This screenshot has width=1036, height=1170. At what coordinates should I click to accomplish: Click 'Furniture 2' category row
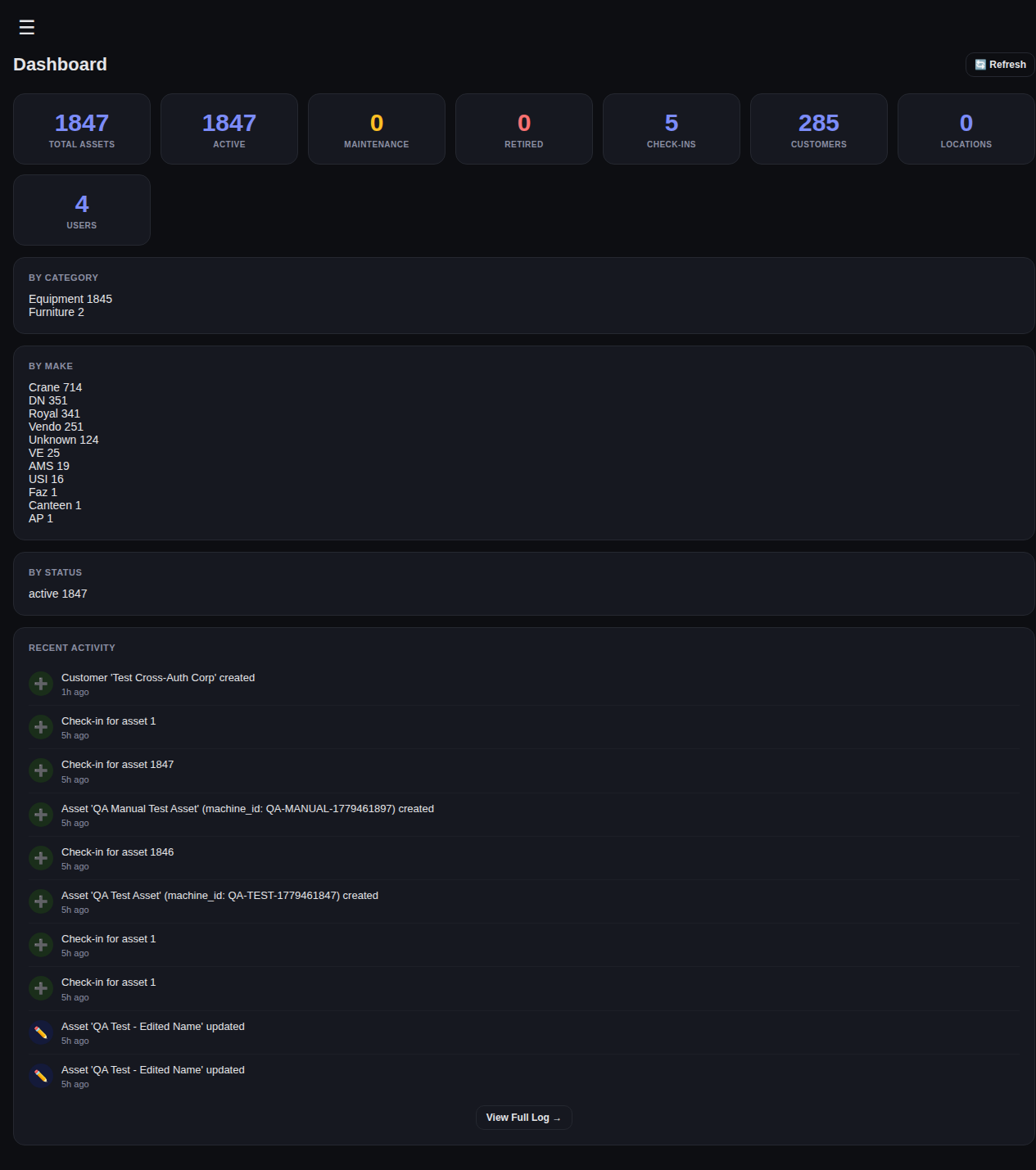pyautogui.click(x=57, y=312)
